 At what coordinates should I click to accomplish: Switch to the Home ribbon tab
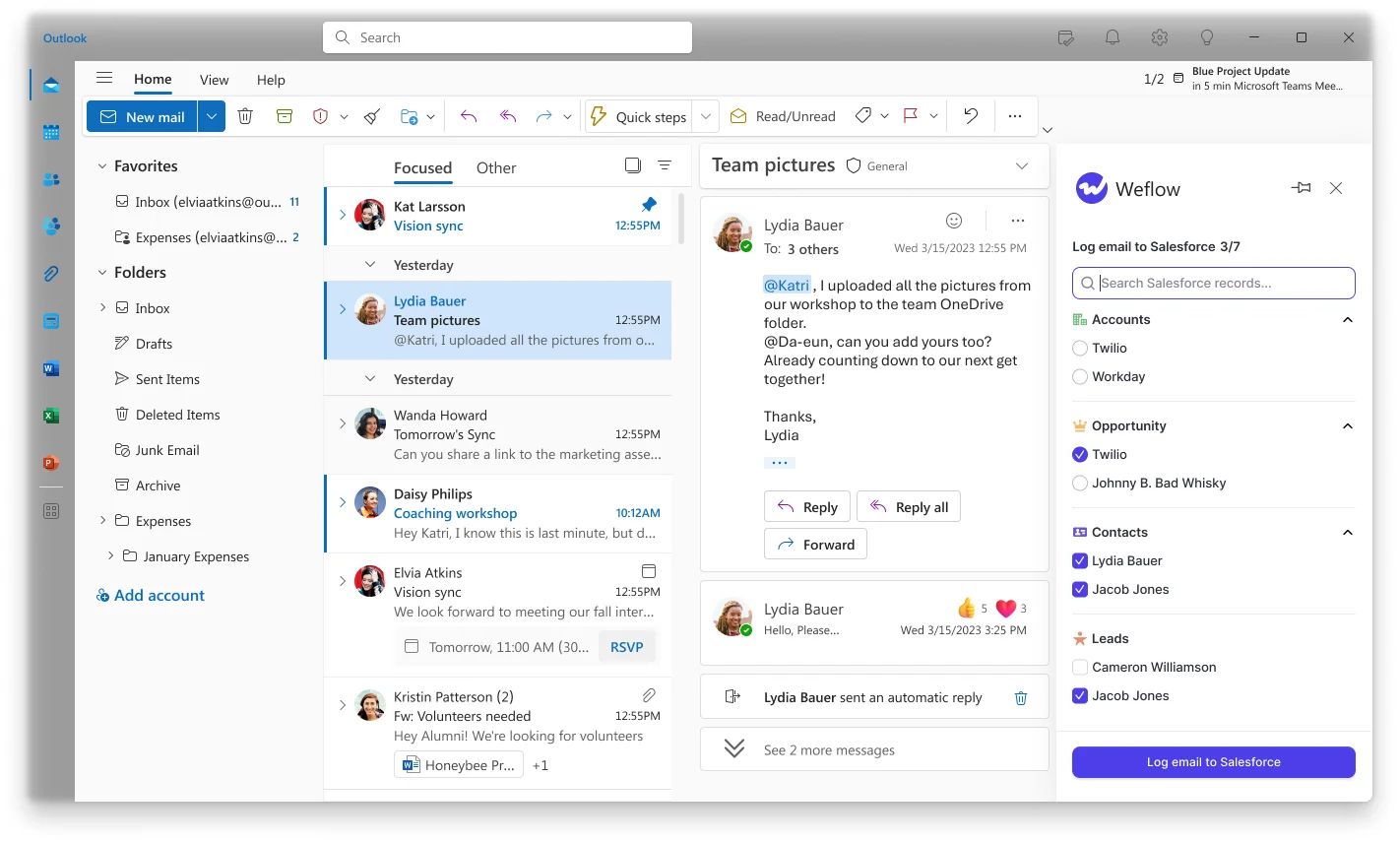pos(153,79)
